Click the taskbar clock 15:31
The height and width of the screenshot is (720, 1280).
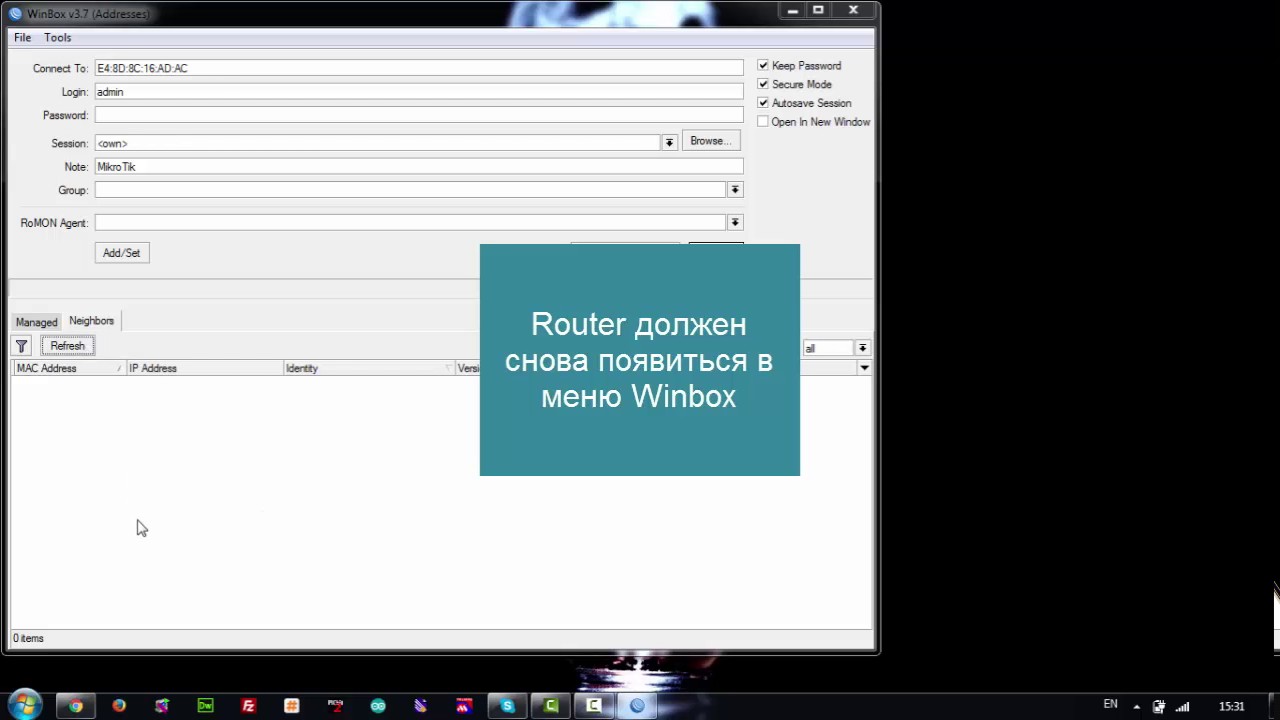[1232, 706]
